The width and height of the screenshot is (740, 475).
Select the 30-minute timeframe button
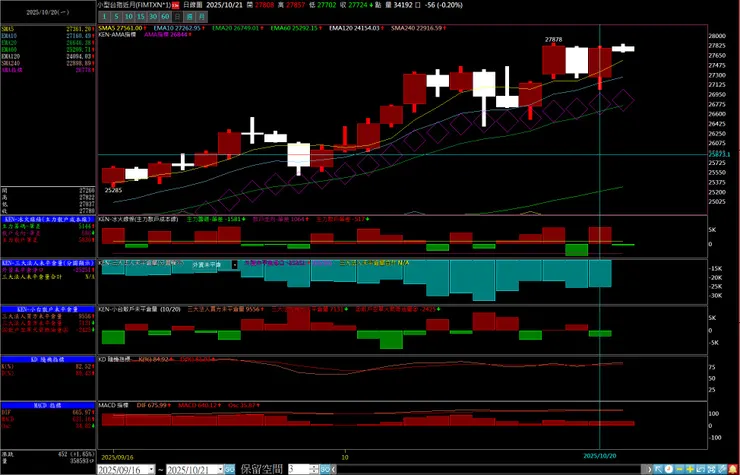pos(153,17)
